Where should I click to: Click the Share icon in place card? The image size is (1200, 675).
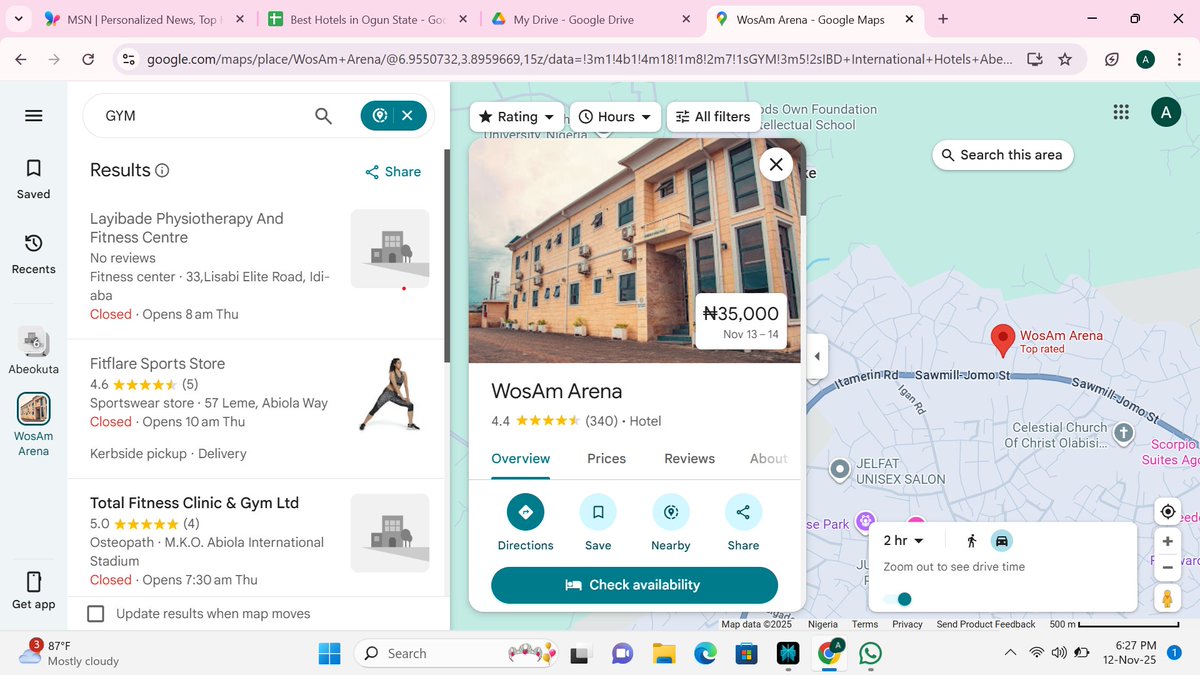tap(743, 512)
